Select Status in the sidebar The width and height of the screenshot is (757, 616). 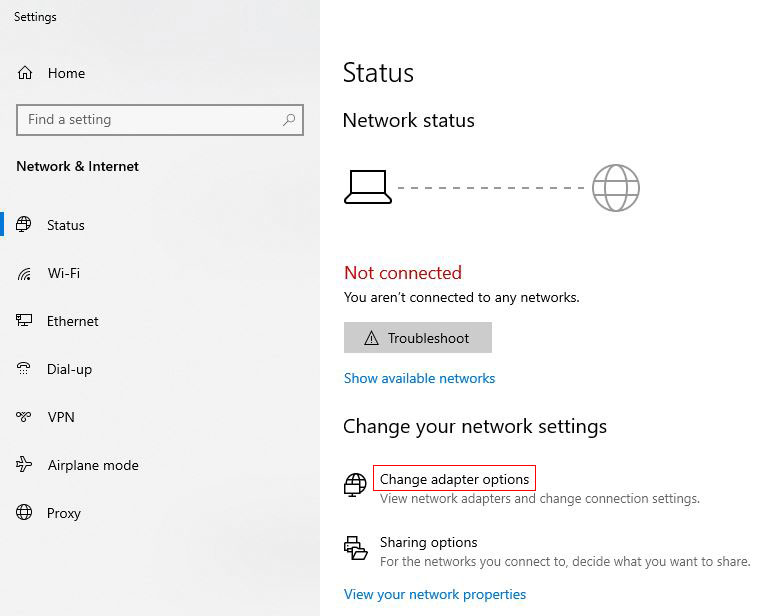coord(65,225)
